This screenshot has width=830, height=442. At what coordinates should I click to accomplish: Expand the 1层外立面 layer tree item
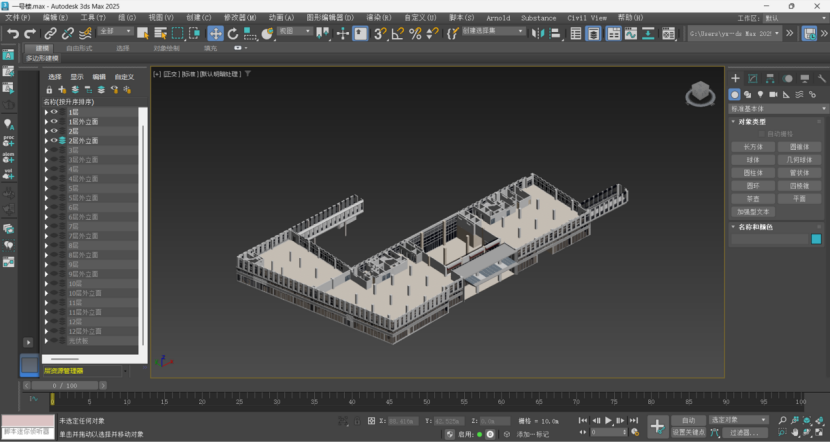tap(46, 122)
